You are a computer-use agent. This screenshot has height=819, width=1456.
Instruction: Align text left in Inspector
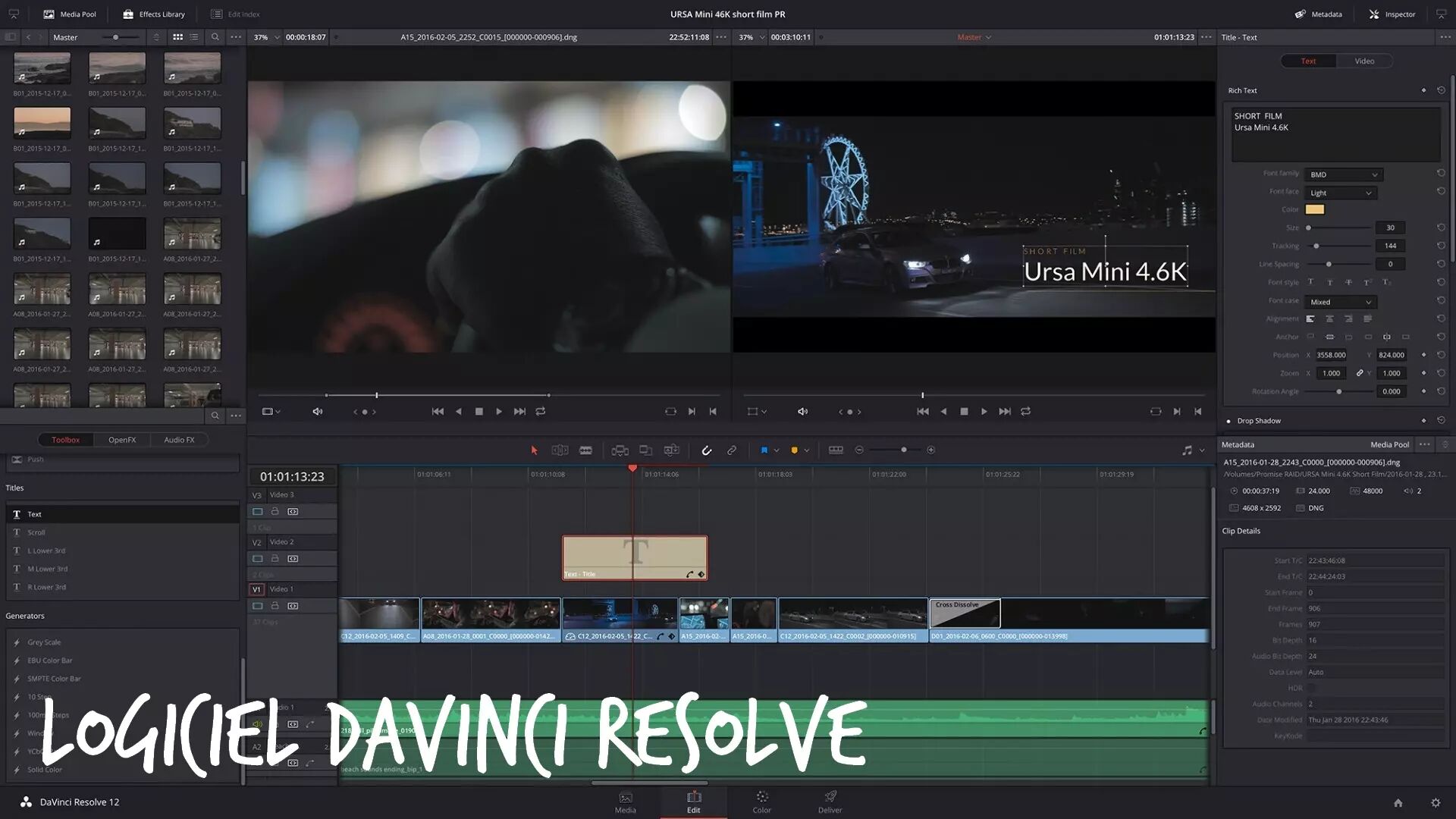tap(1310, 319)
